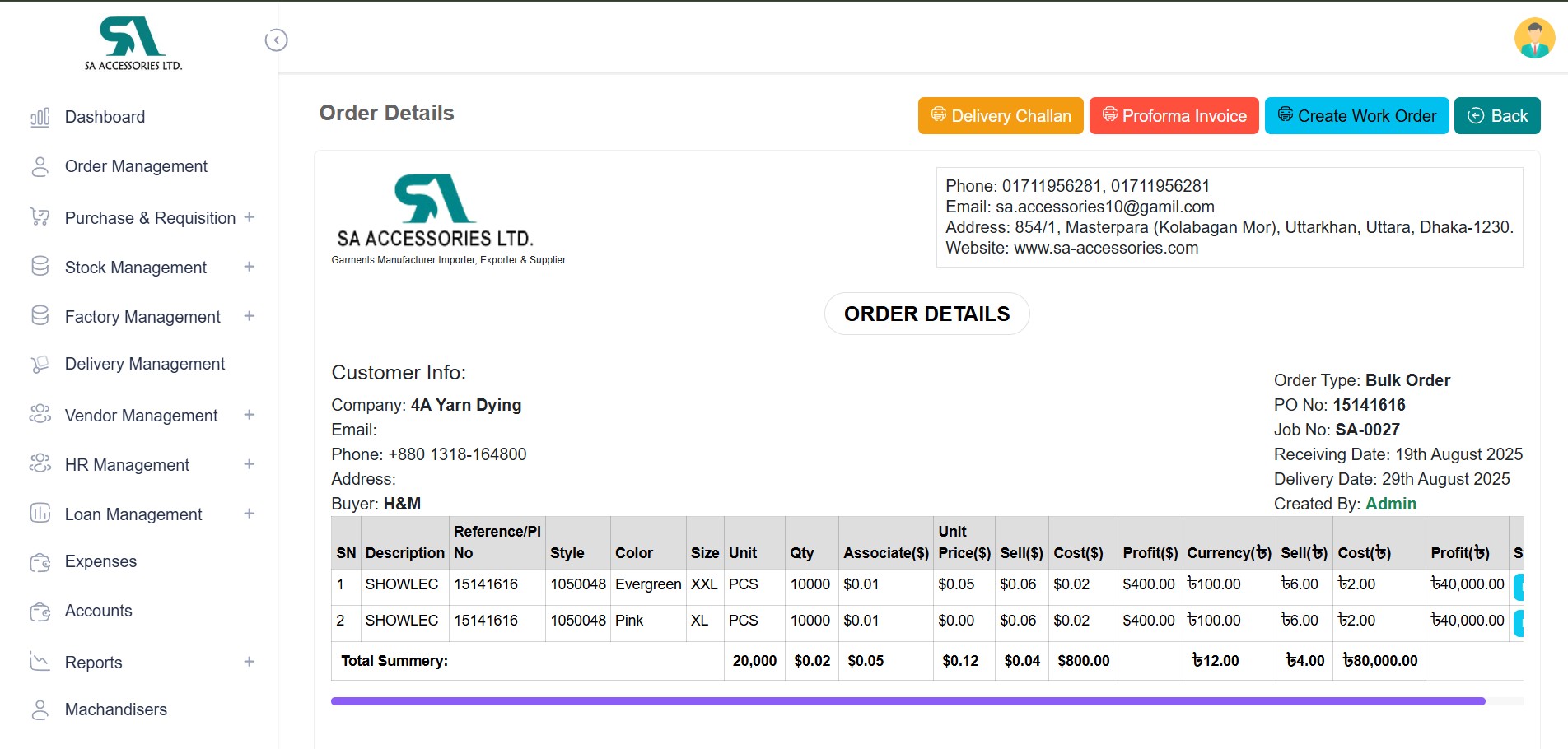Click the purple horizontal table scrollbar

click(x=908, y=701)
